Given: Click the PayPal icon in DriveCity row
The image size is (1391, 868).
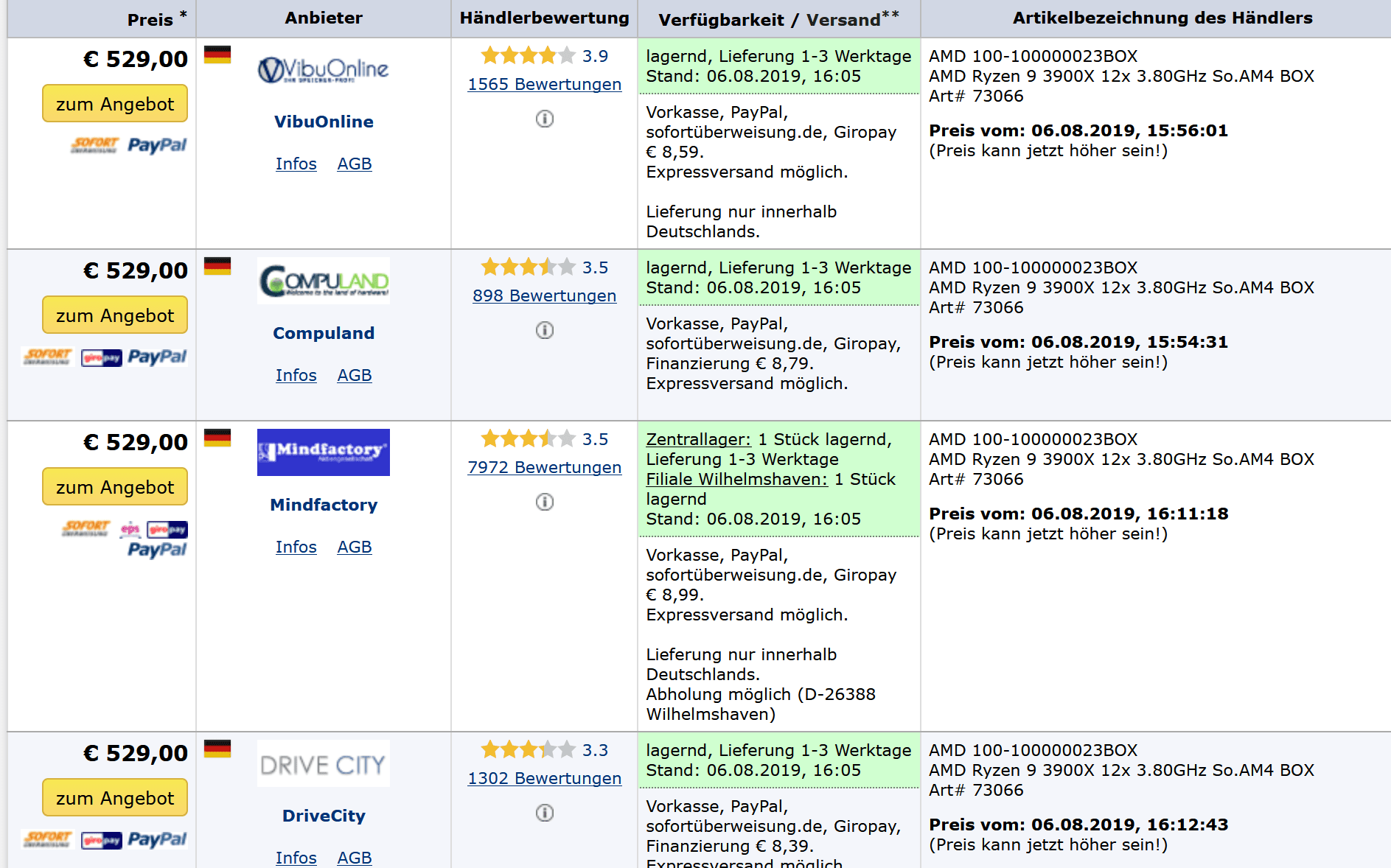Looking at the screenshot, I should [x=157, y=839].
